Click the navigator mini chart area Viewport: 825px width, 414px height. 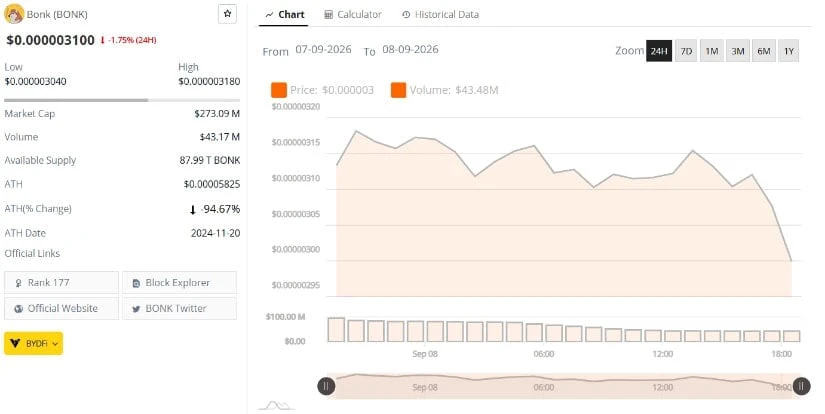(564, 387)
